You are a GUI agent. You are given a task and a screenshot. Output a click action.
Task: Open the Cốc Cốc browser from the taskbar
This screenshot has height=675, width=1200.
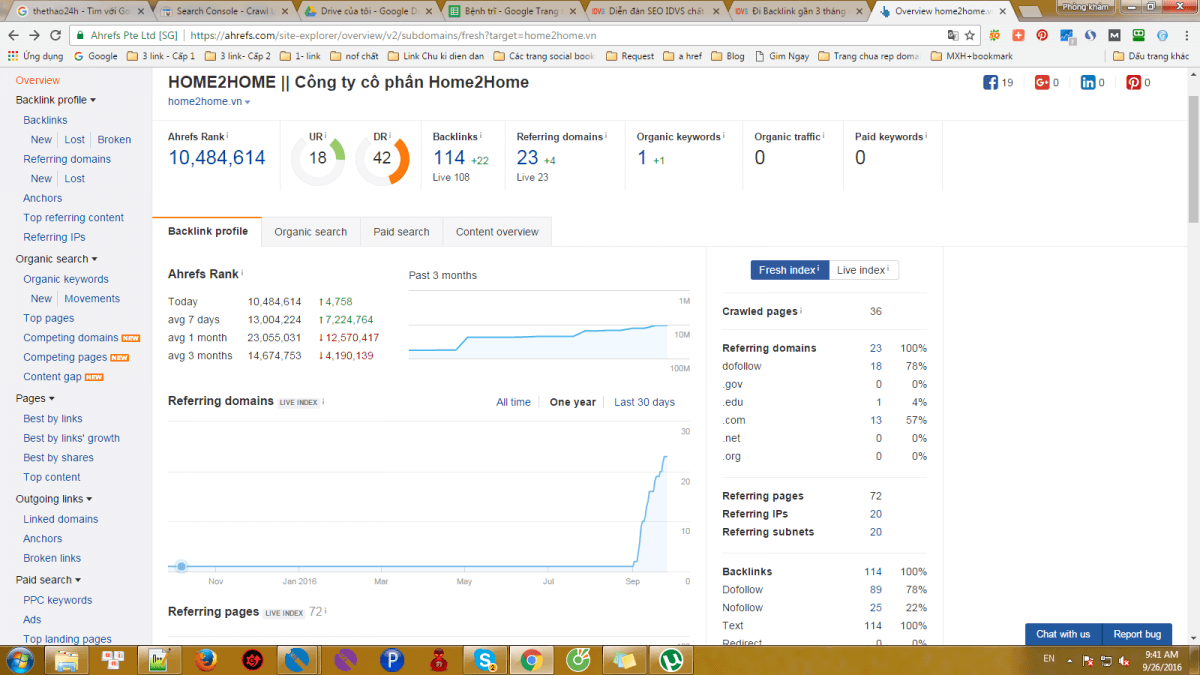578,660
